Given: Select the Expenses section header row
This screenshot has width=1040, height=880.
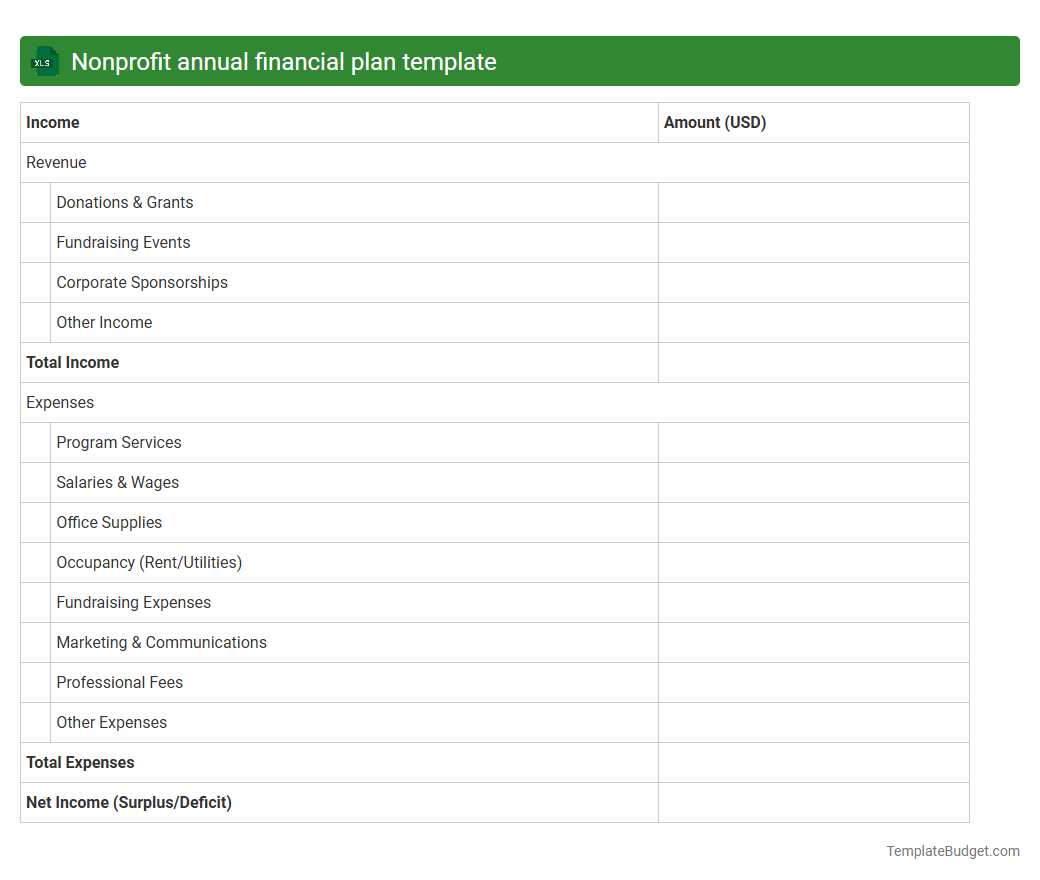Looking at the screenshot, I should click(59, 402).
